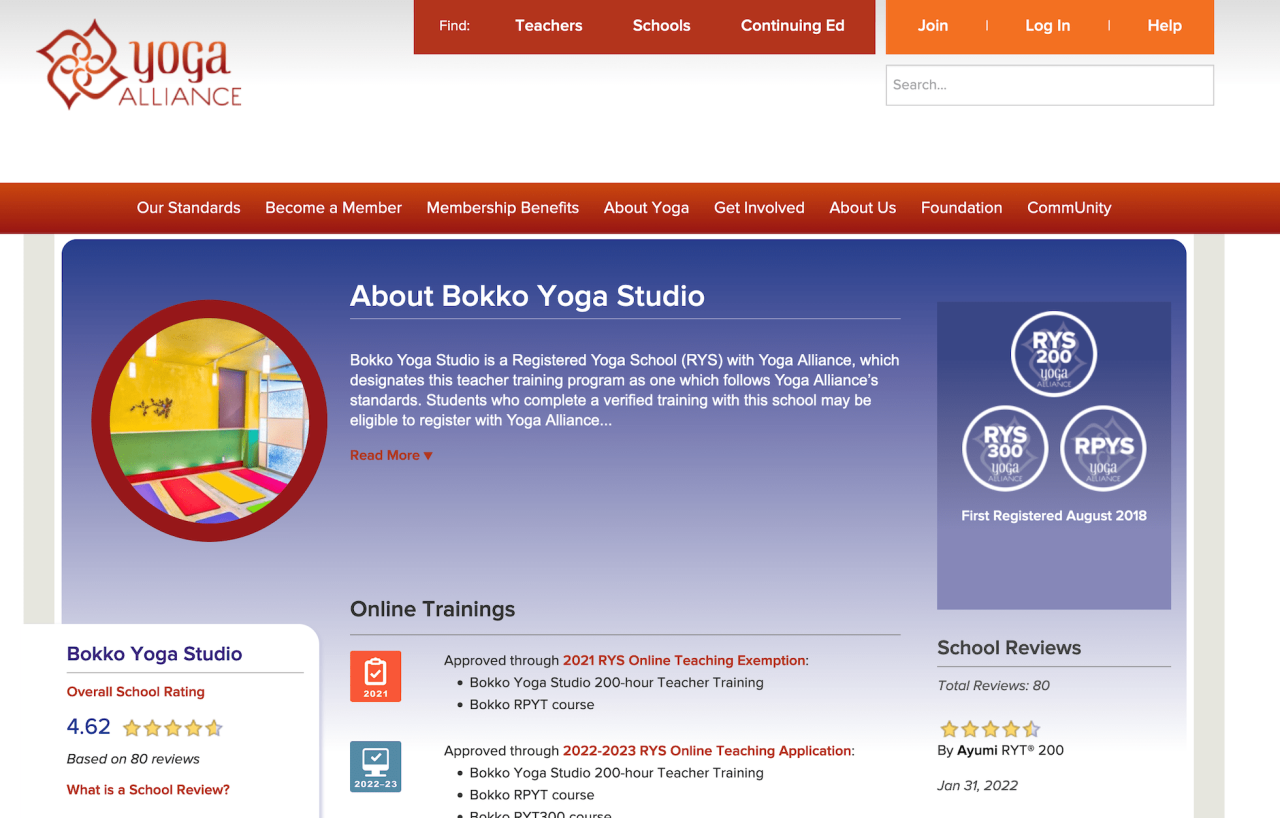This screenshot has width=1280, height=818.
Task: Click the star rating above Ayumi's review
Action: click(x=989, y=729)
